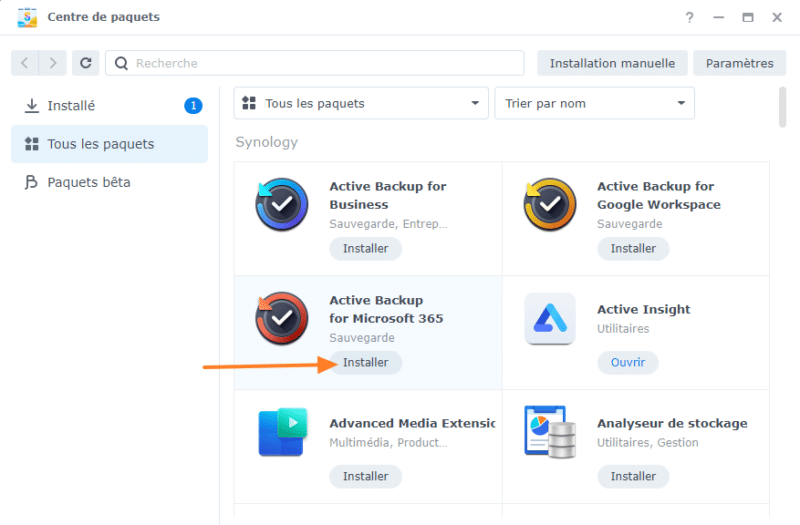Click Active Backup for Business icon

click(x=282, y=205)
